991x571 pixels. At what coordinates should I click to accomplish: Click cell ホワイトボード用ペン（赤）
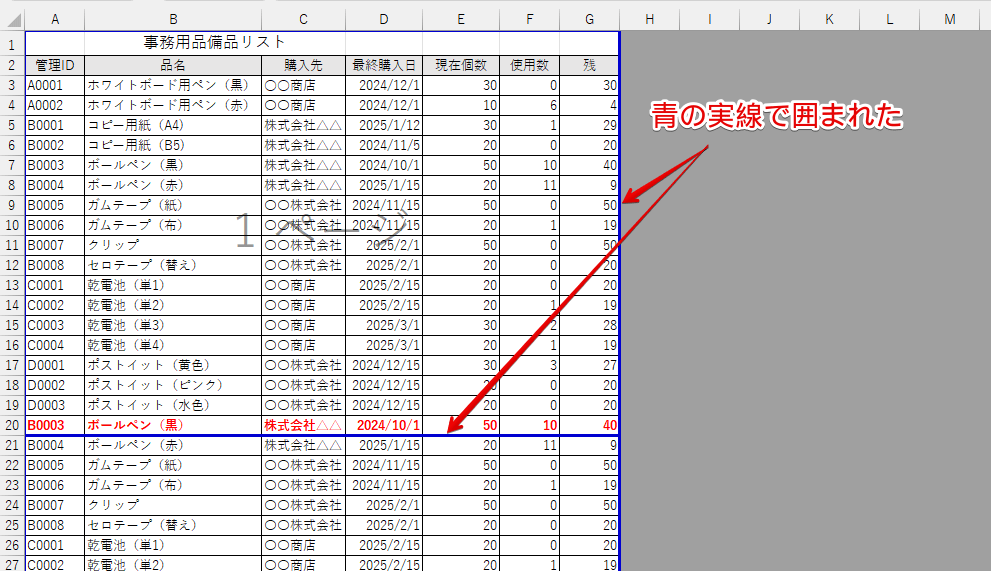pyautogui.click(x=173, y=105)
